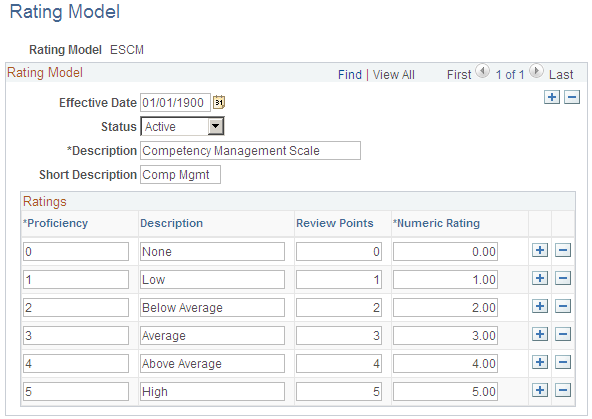Click the Proficiency field containing 5
The height and width of the screenshot is (419, 592).
(76, 391)
